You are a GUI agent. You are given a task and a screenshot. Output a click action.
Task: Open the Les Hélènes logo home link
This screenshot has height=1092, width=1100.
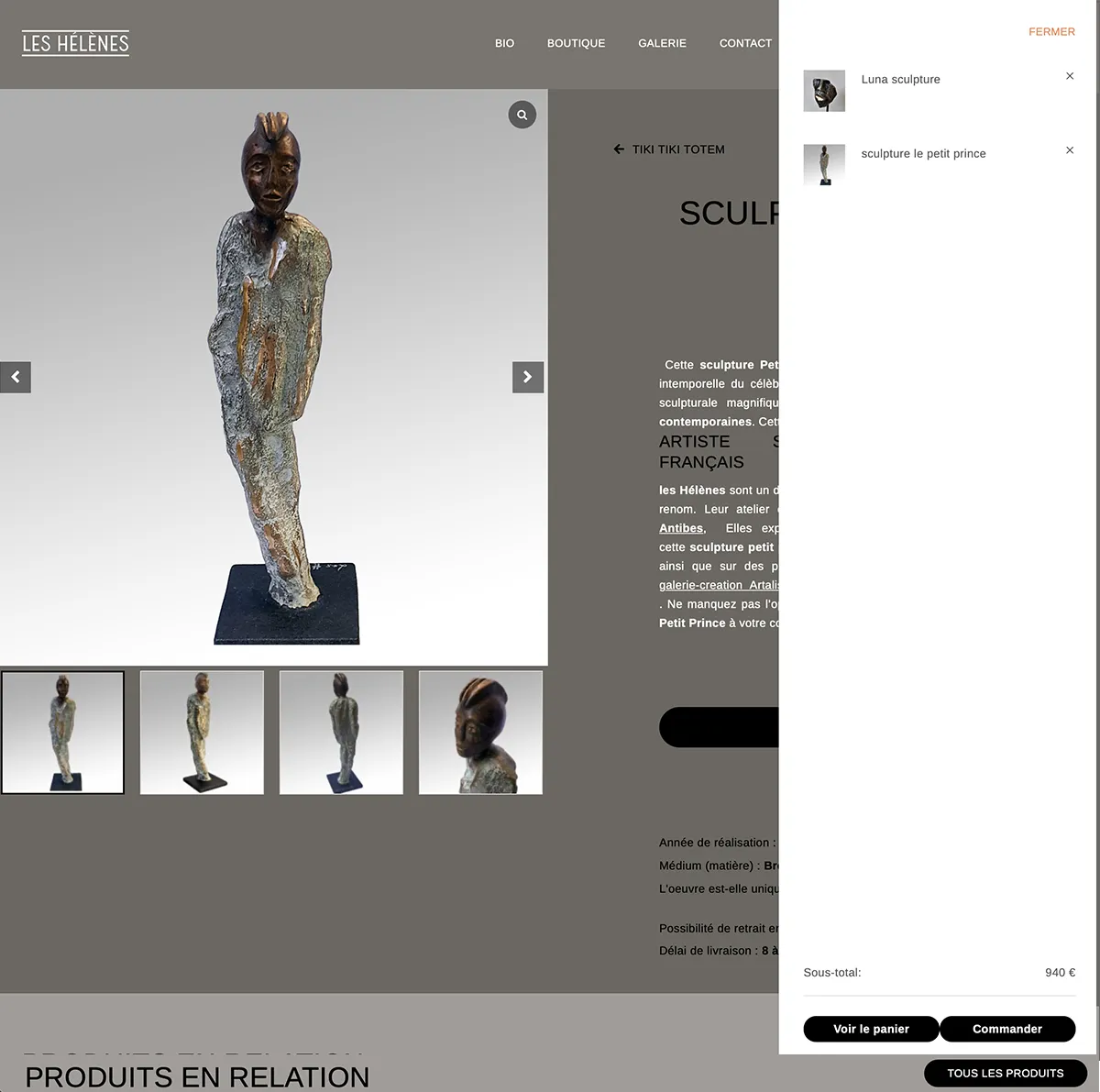[75, 43]
